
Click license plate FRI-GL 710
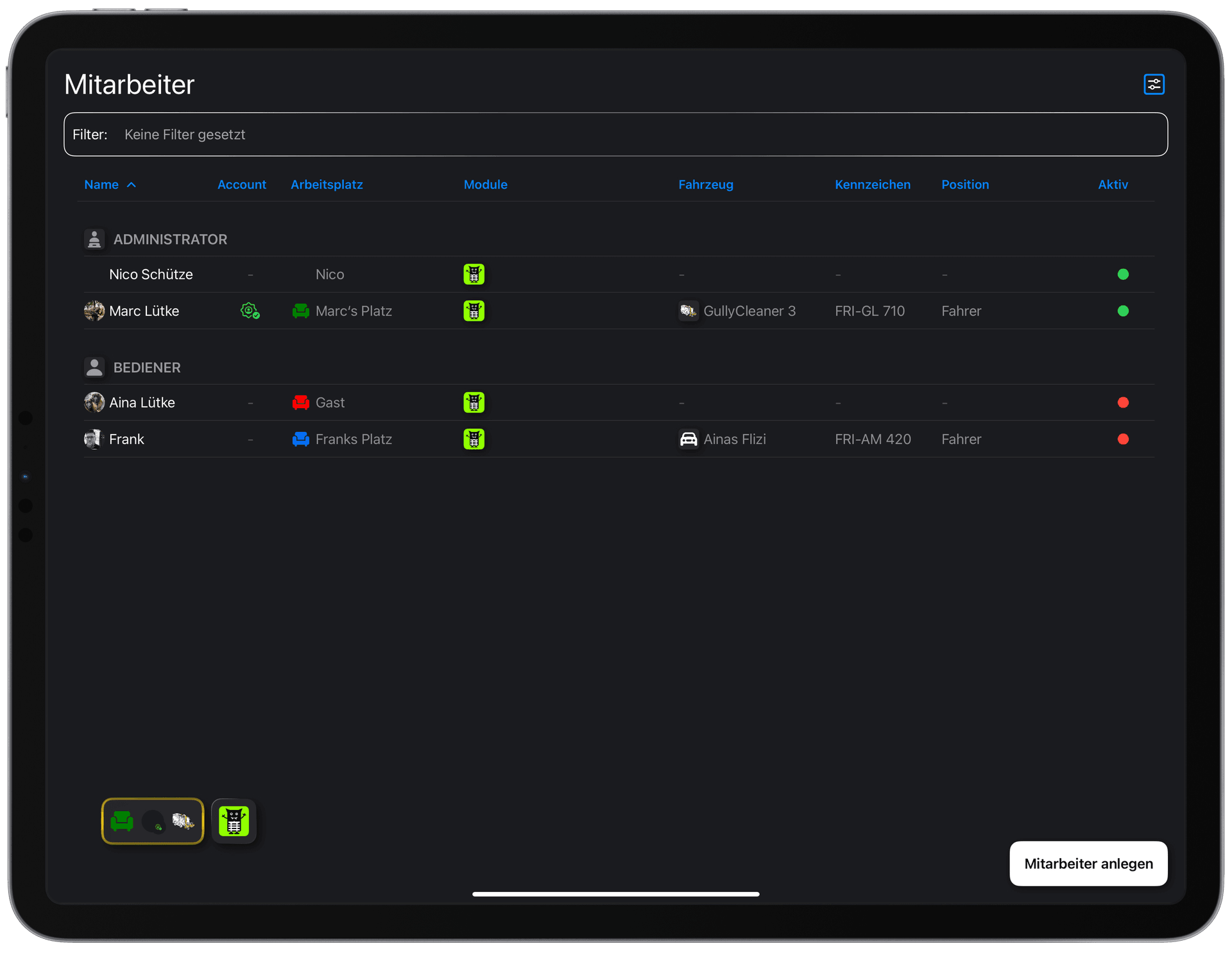[869, 311]
